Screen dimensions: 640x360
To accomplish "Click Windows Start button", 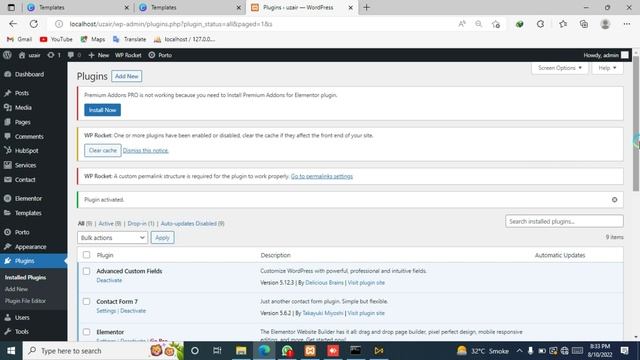I will point(11,351).
